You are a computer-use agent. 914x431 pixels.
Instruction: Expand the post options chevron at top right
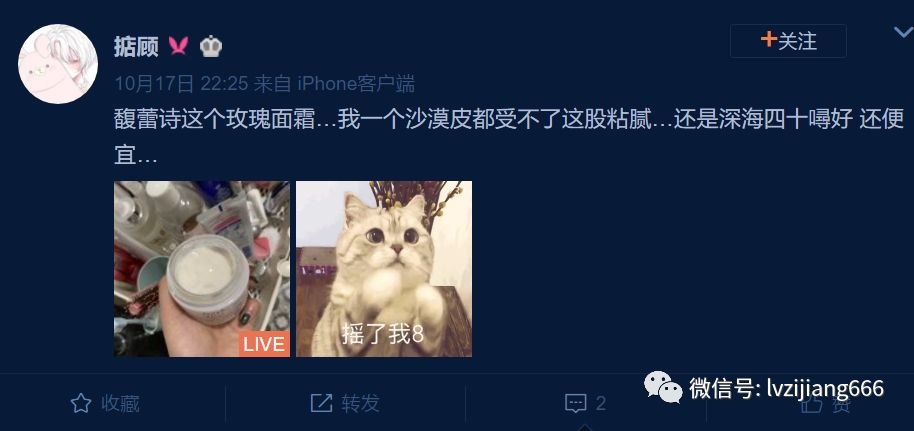coord(904,33)
